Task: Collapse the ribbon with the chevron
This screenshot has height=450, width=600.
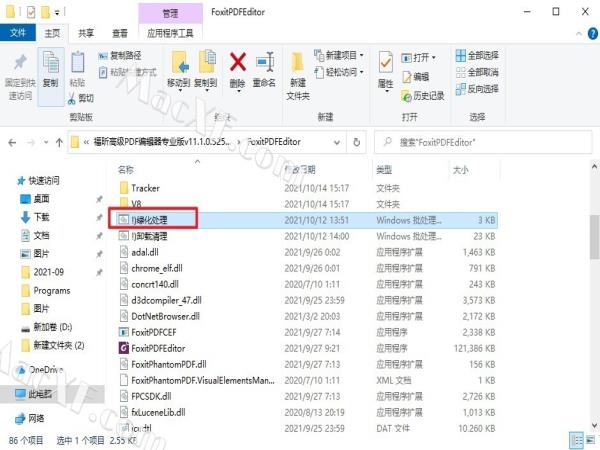Action: pos(579,34)
